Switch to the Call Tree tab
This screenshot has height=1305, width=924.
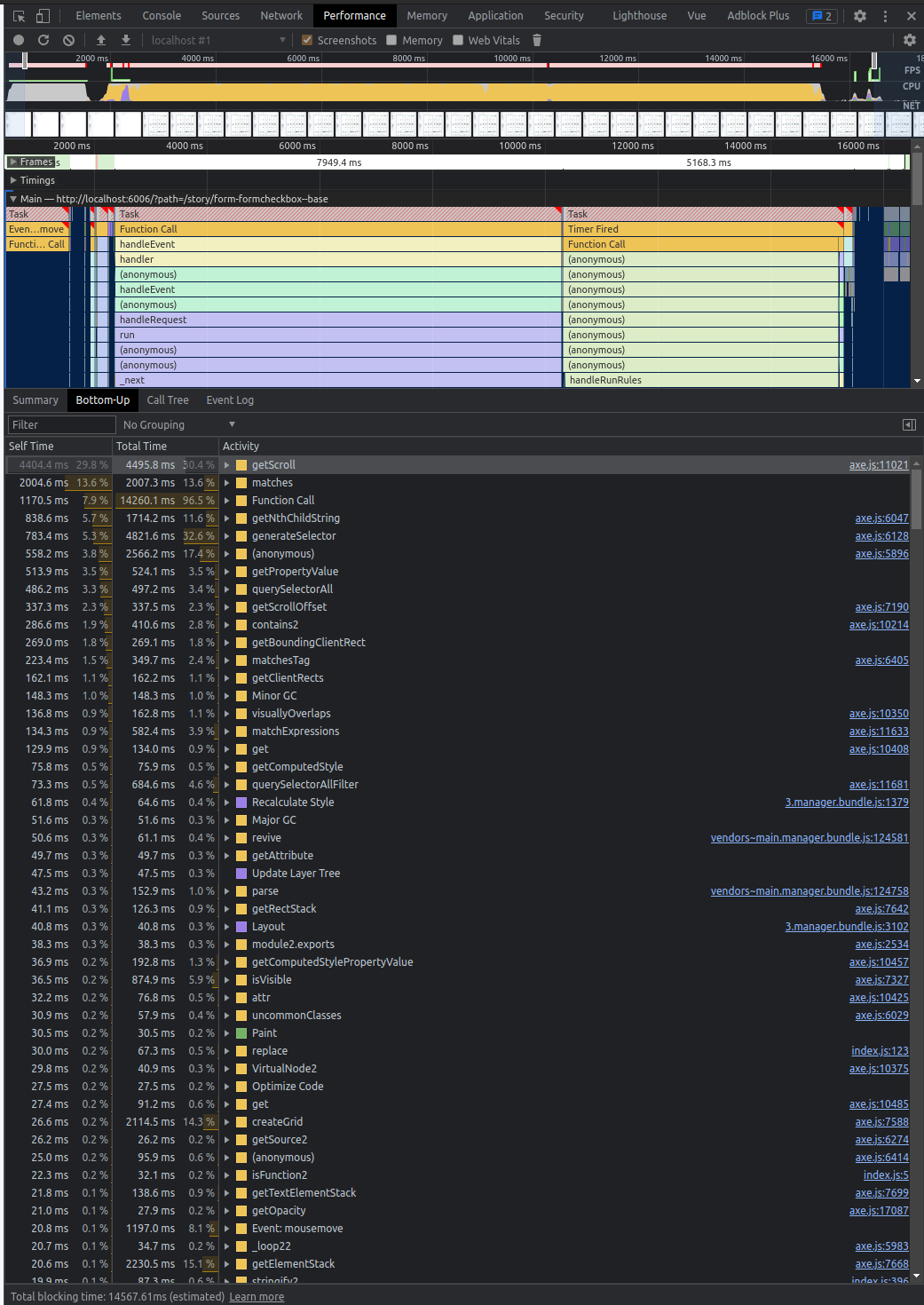[x=168, y=400]
